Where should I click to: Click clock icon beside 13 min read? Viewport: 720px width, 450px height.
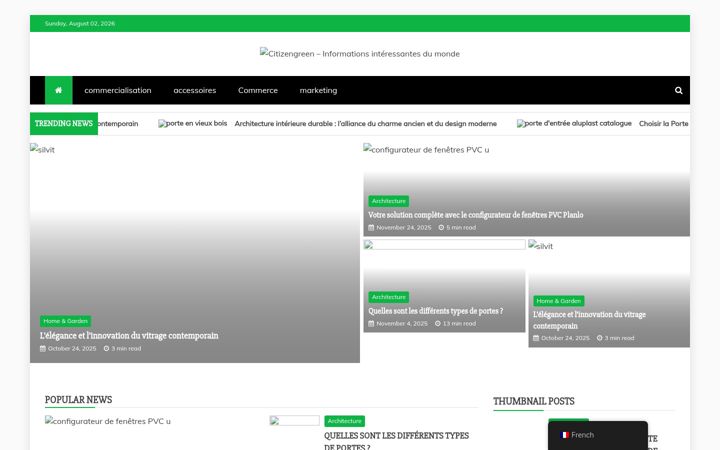pos(438,323)
